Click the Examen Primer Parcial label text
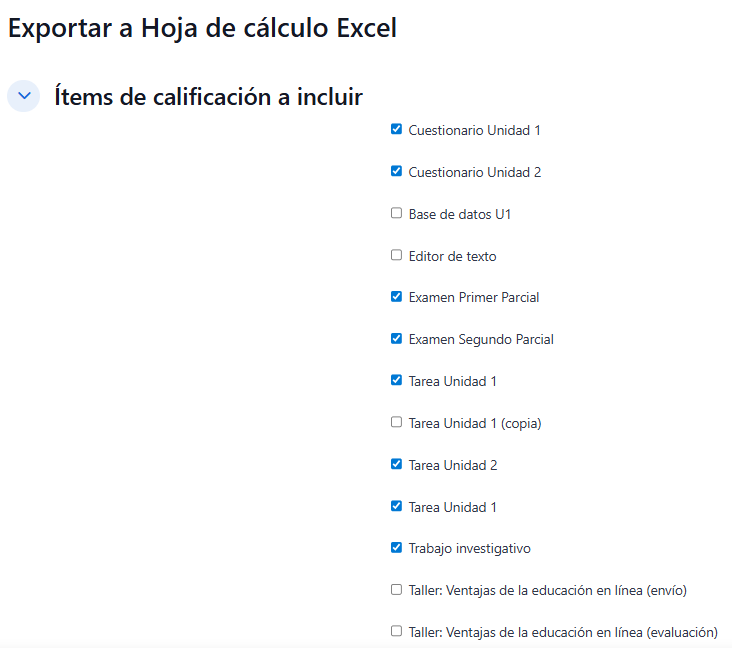The height and width of the screenshot is (648, 732). (x=474, y=298)
